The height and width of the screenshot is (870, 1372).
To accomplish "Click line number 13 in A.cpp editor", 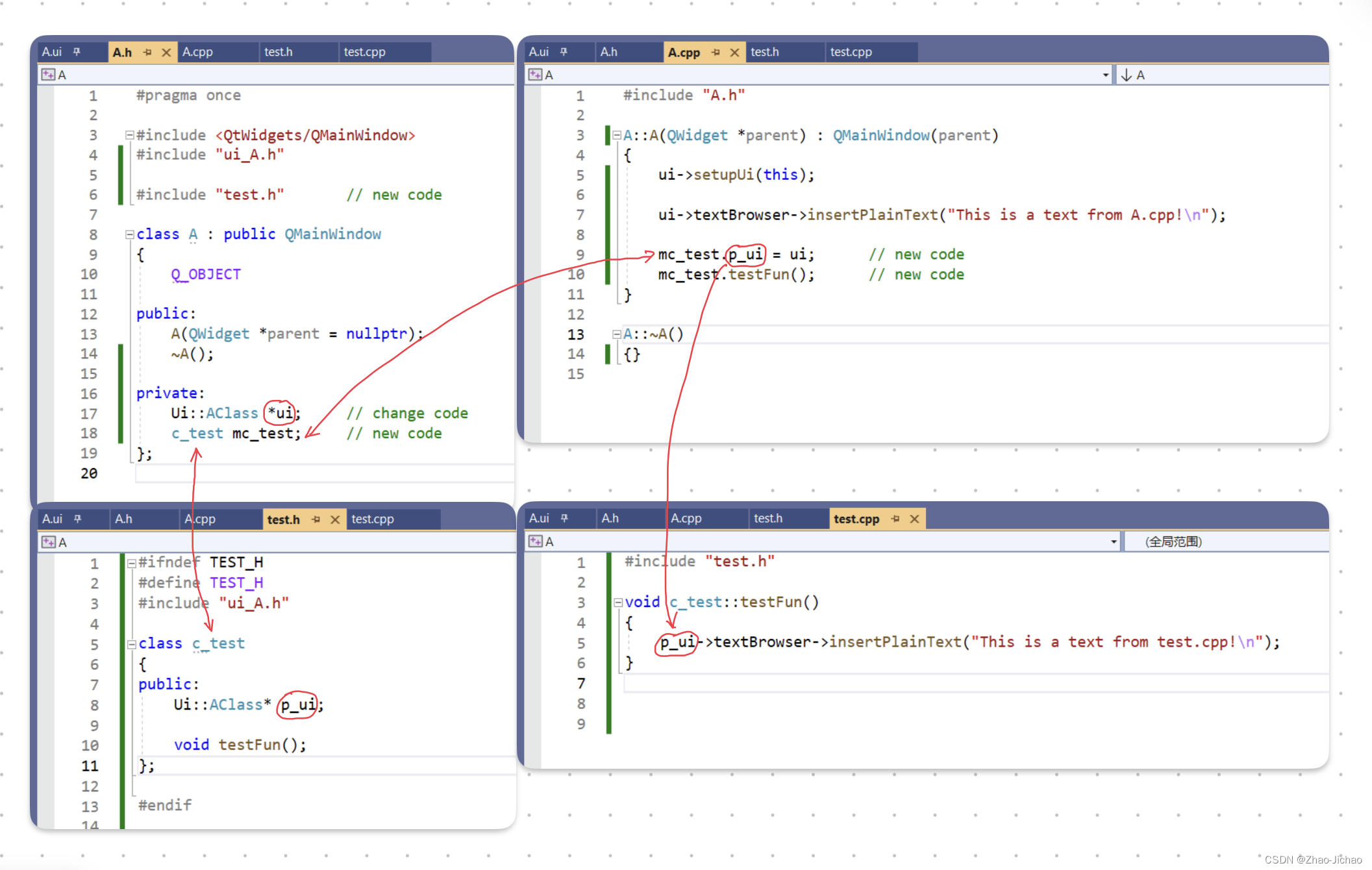I will (576, 334).
